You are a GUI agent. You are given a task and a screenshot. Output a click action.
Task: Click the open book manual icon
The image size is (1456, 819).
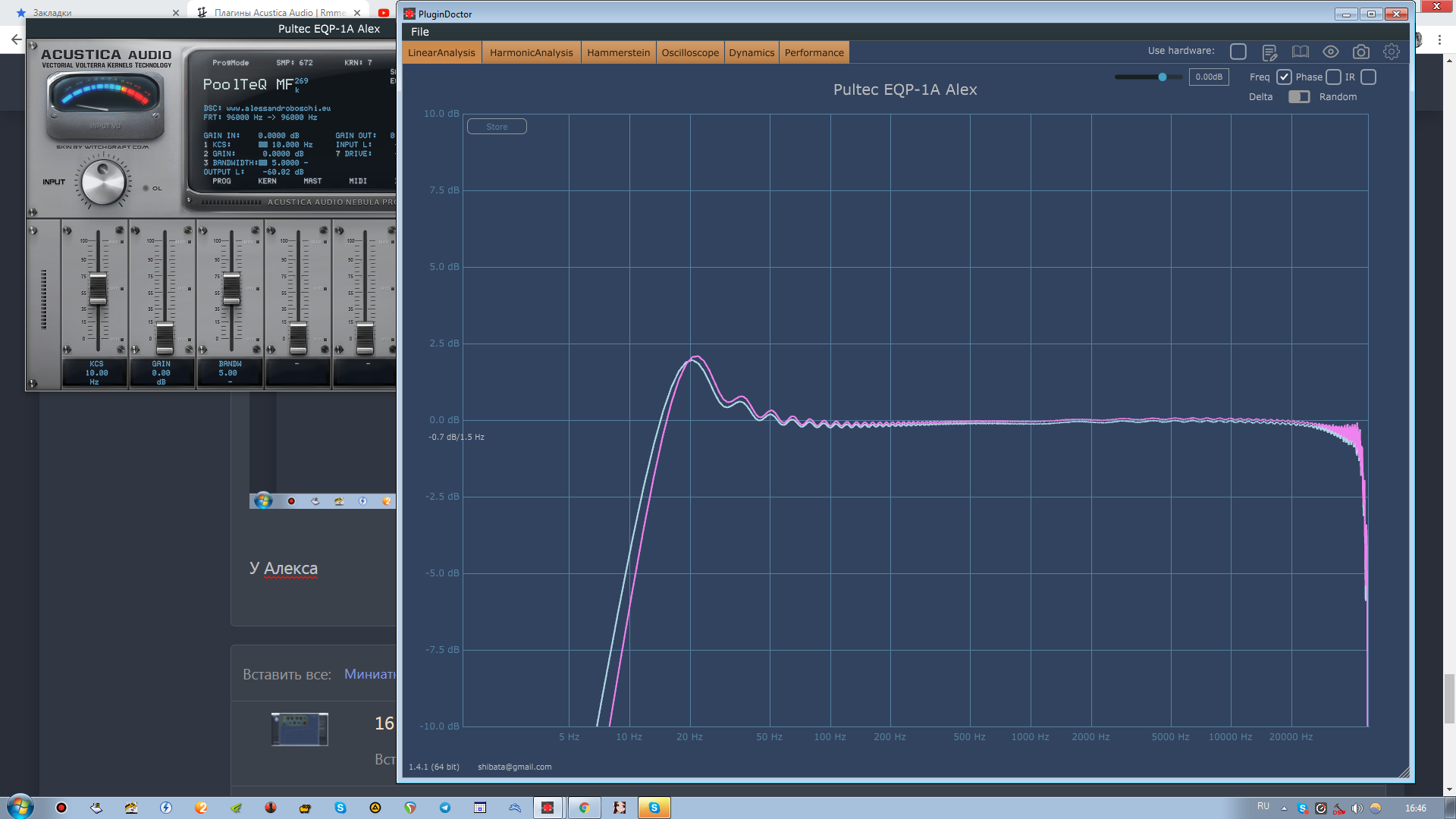(x=1300, y=52)
